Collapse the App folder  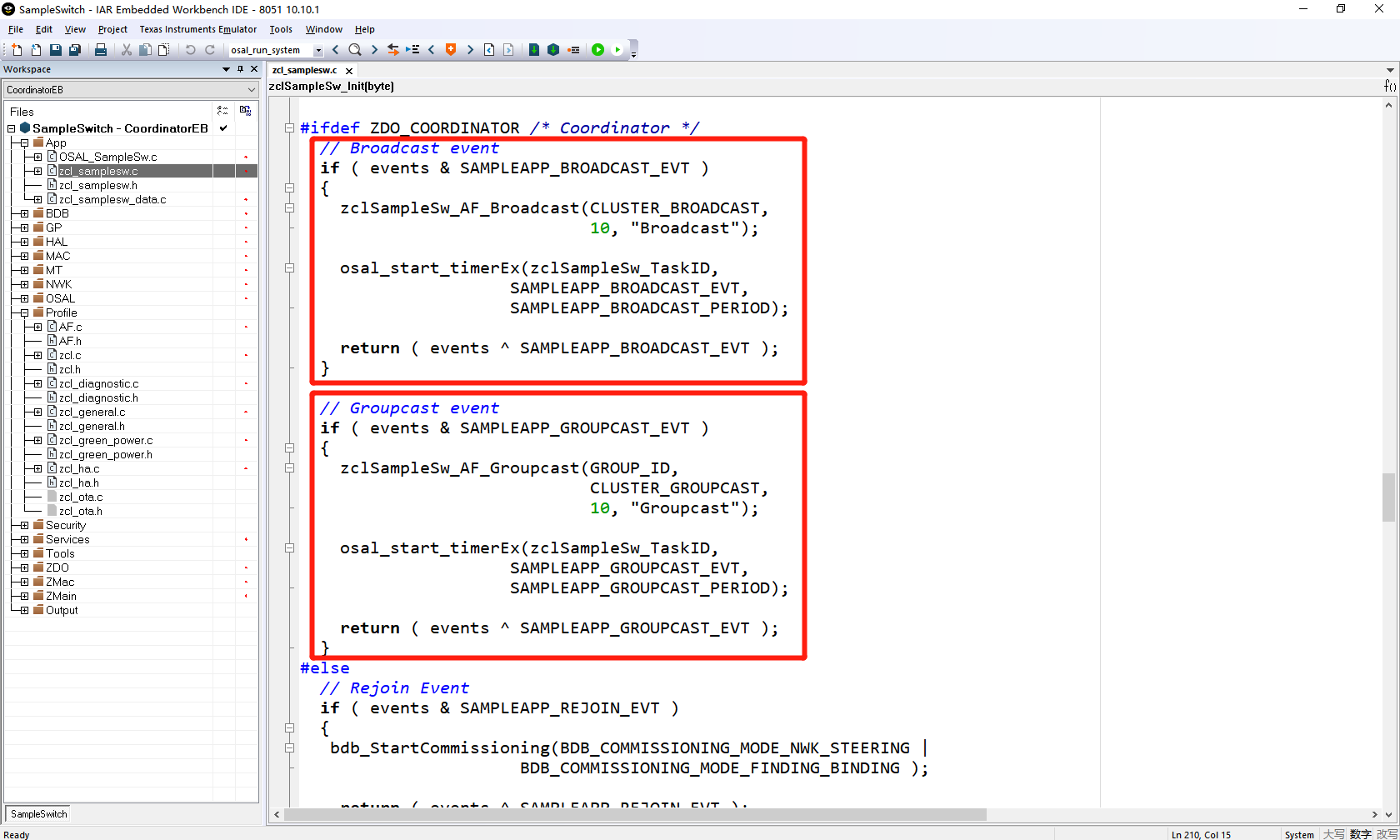24,142
